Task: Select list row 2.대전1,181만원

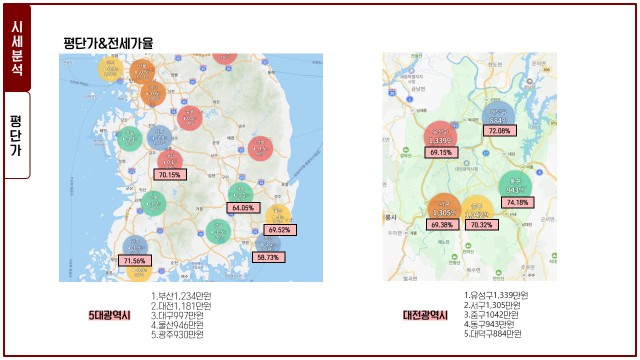Action: click(x=181, y=306)
